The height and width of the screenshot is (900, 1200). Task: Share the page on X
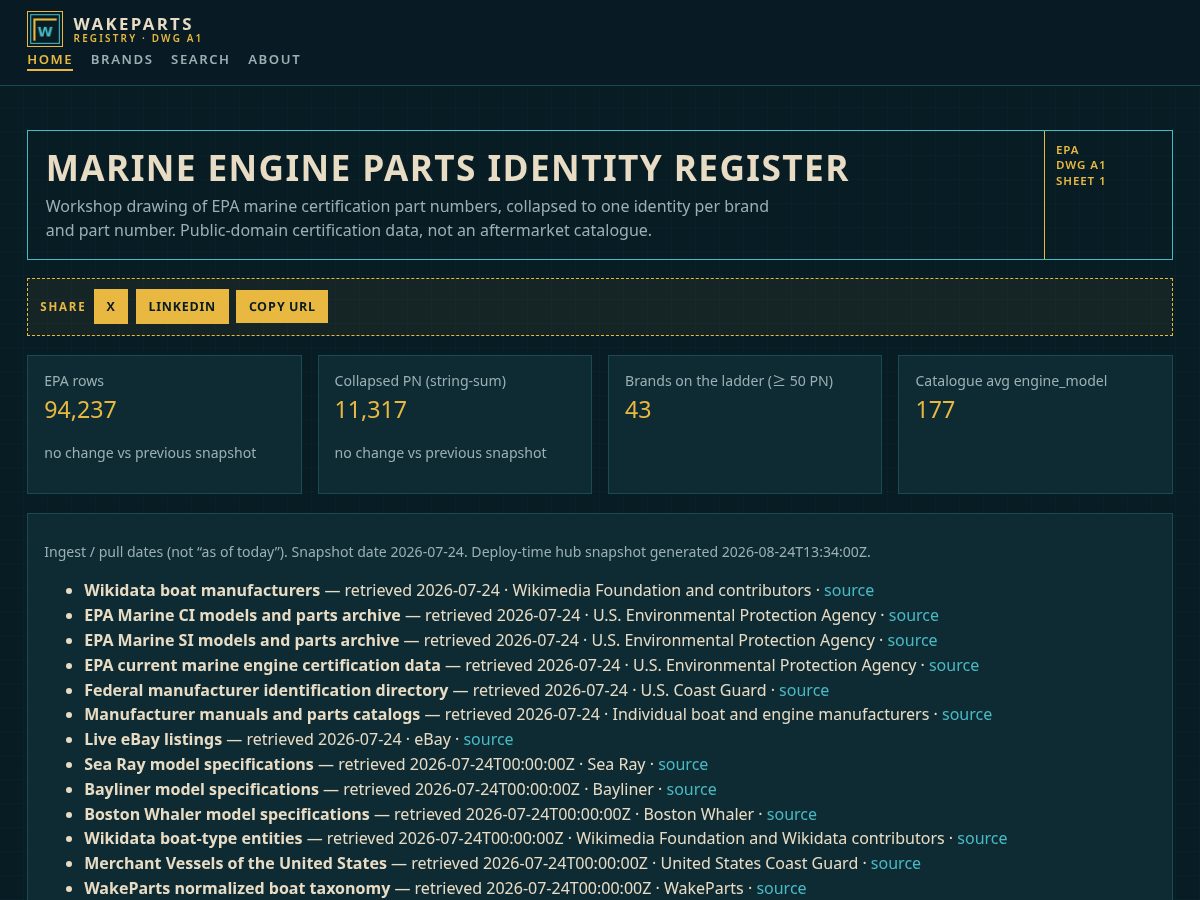111,307
